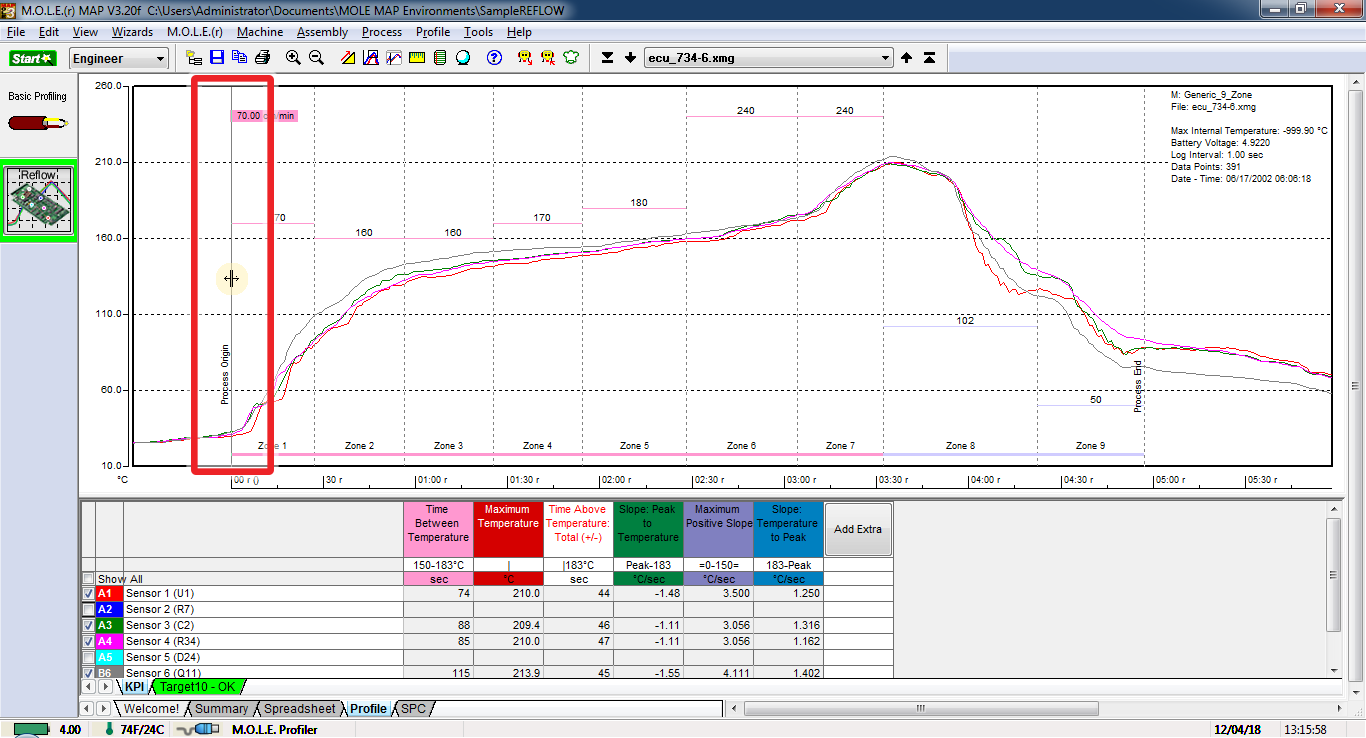Open the Process menu
The image size is (1366, 738).
pyautogui.click(x=382, y=32)
